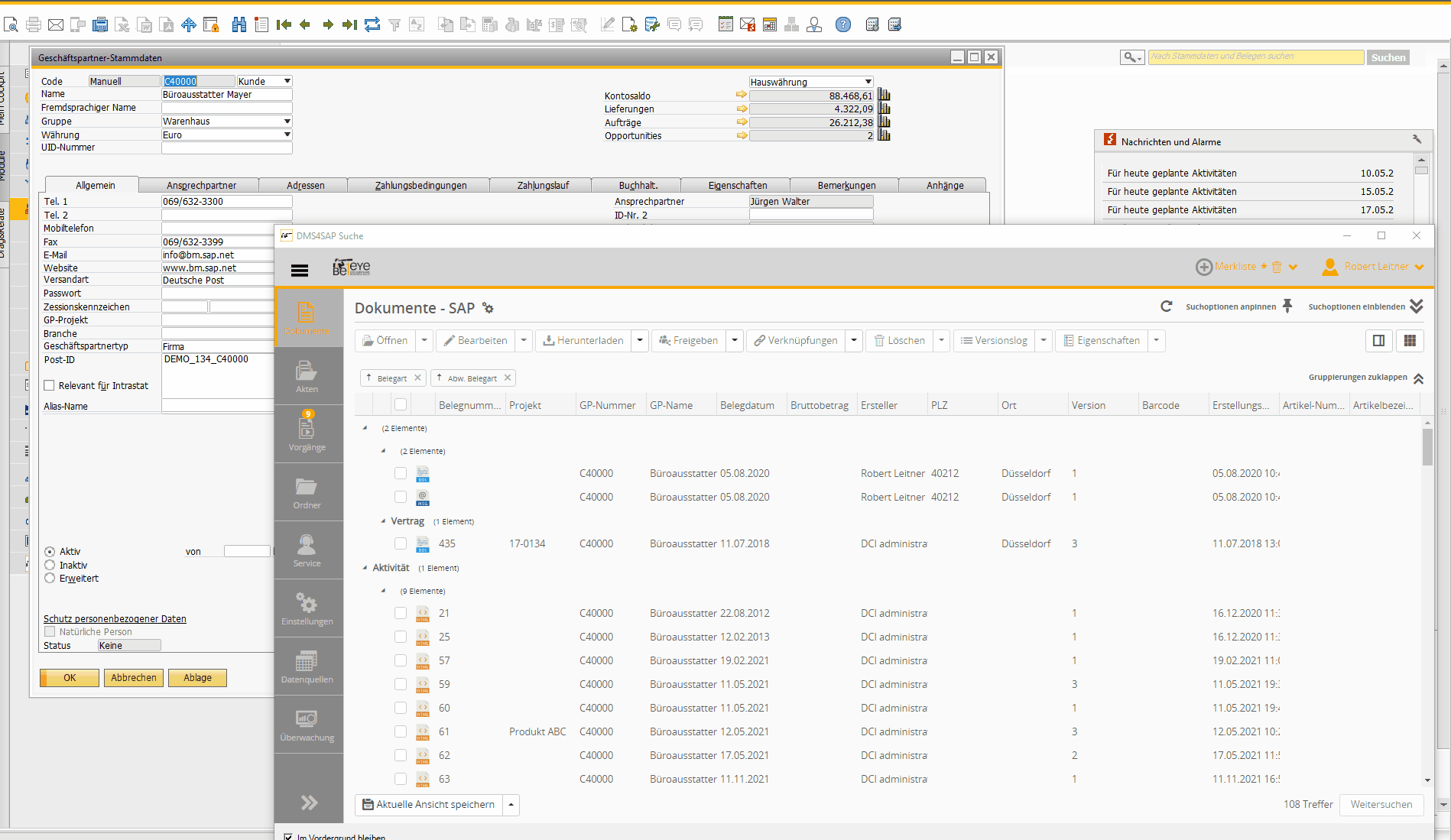Check the box for document 435

[x=401, y=543]
